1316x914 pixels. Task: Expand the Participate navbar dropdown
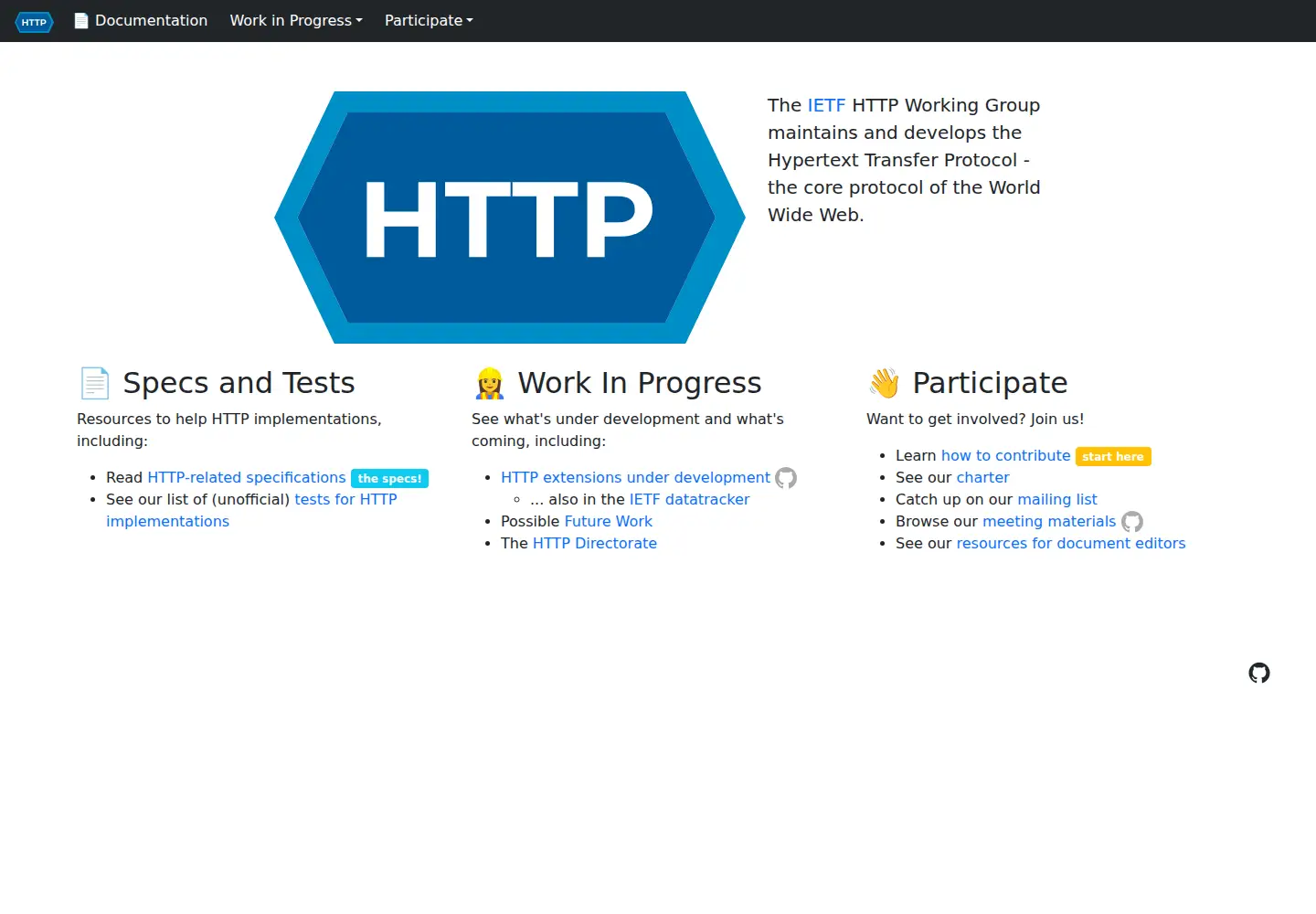coord(429,20)
